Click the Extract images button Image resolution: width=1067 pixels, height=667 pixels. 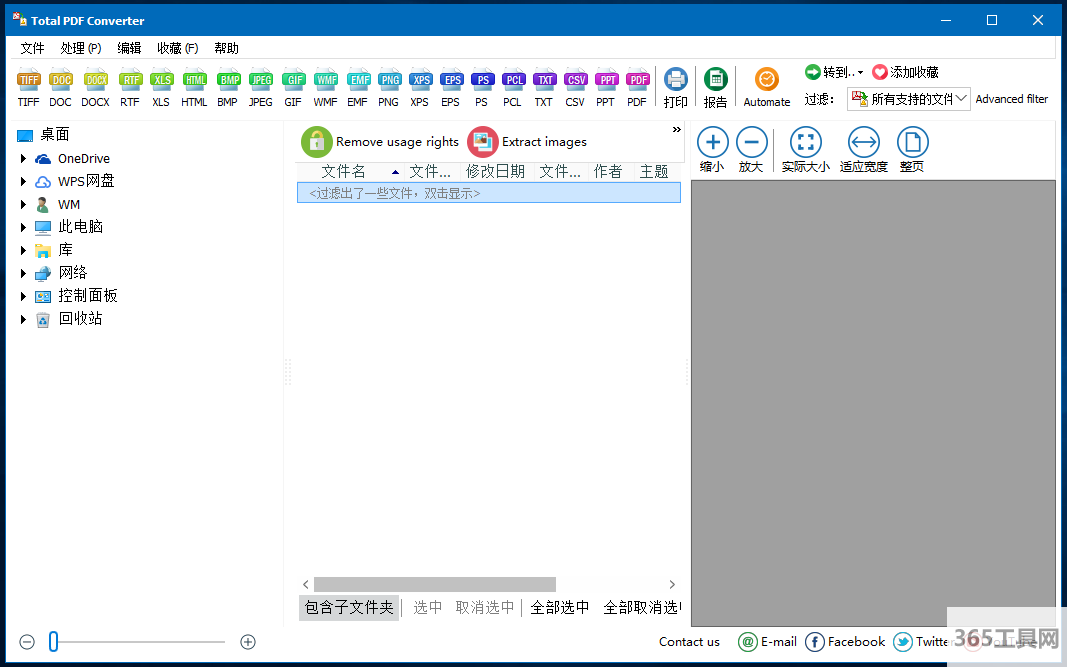pyautogui.click(x=528, y=142)
